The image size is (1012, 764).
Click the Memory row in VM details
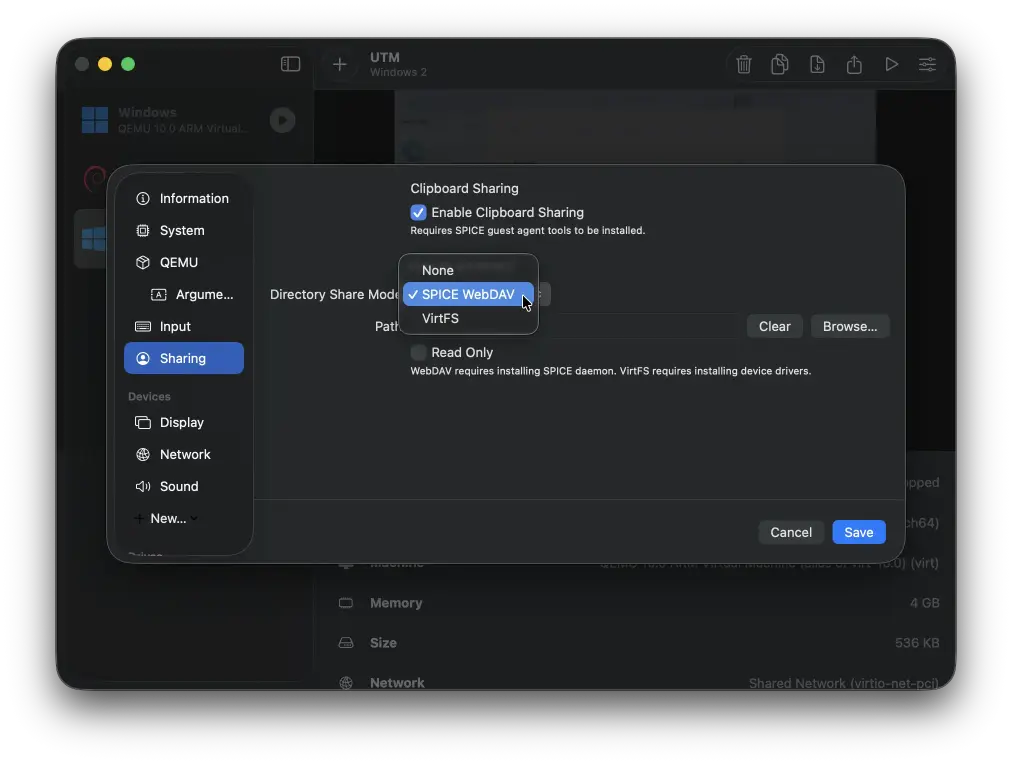pos(639,603)
